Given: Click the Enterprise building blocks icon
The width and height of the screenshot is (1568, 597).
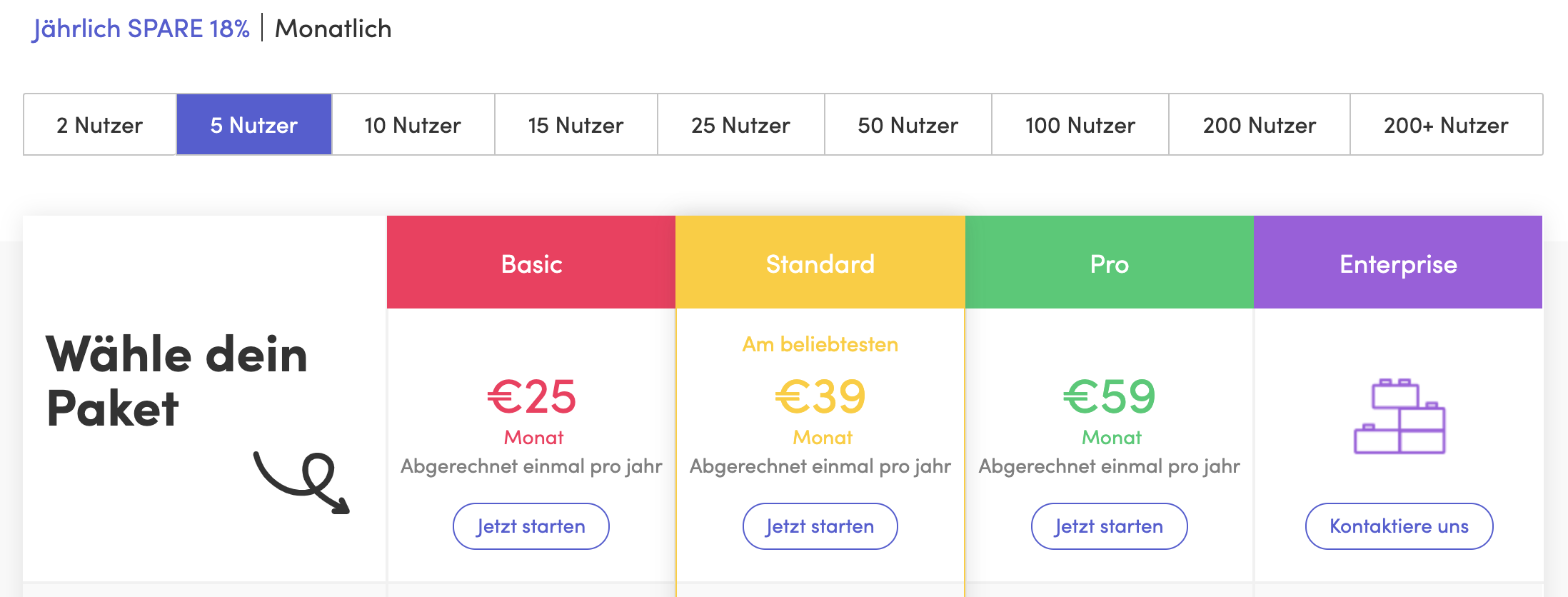Looking at the screenshot, I should [1399, 416].
